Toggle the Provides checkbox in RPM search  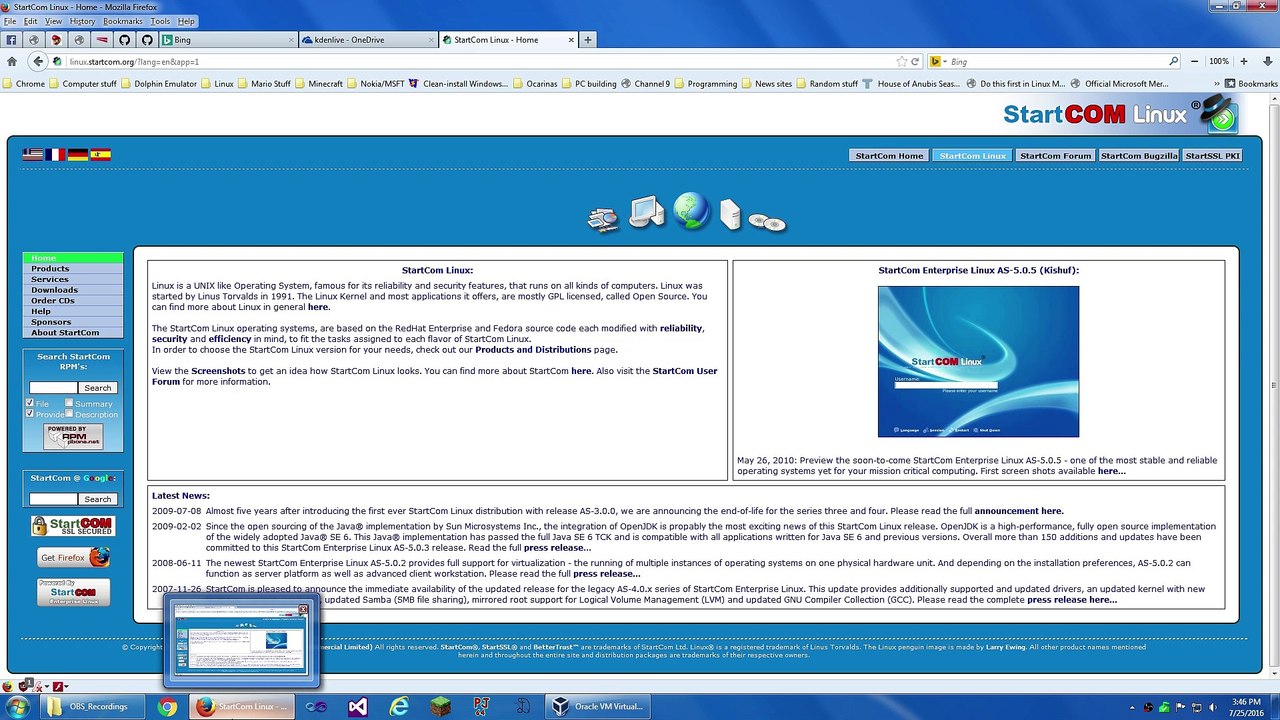29,414
